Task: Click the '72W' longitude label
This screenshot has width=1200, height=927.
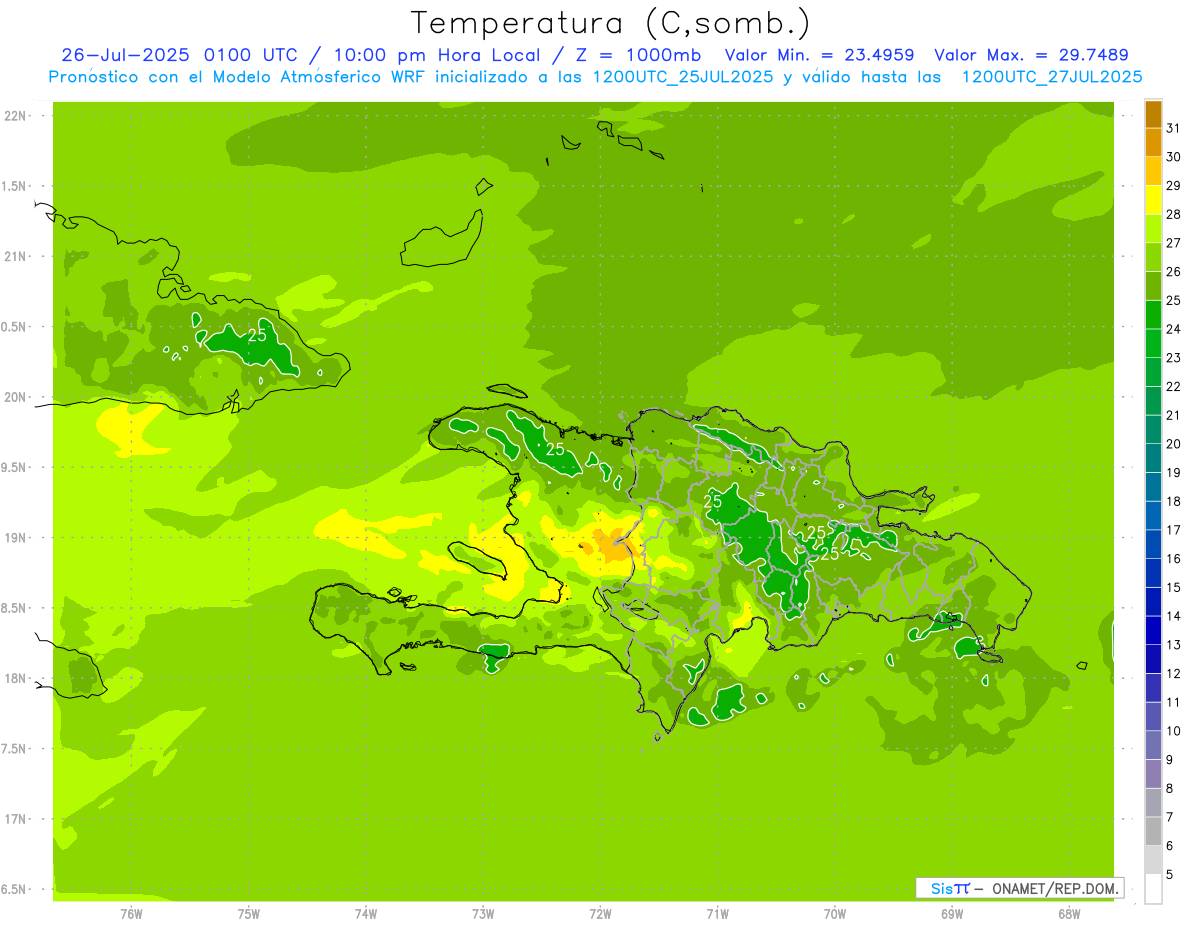Action: [x=601, y=914]
